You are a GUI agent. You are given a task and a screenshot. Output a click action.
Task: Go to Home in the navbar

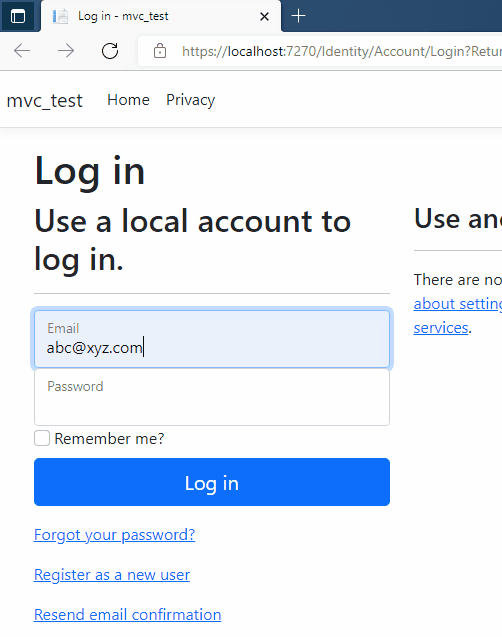128,100
